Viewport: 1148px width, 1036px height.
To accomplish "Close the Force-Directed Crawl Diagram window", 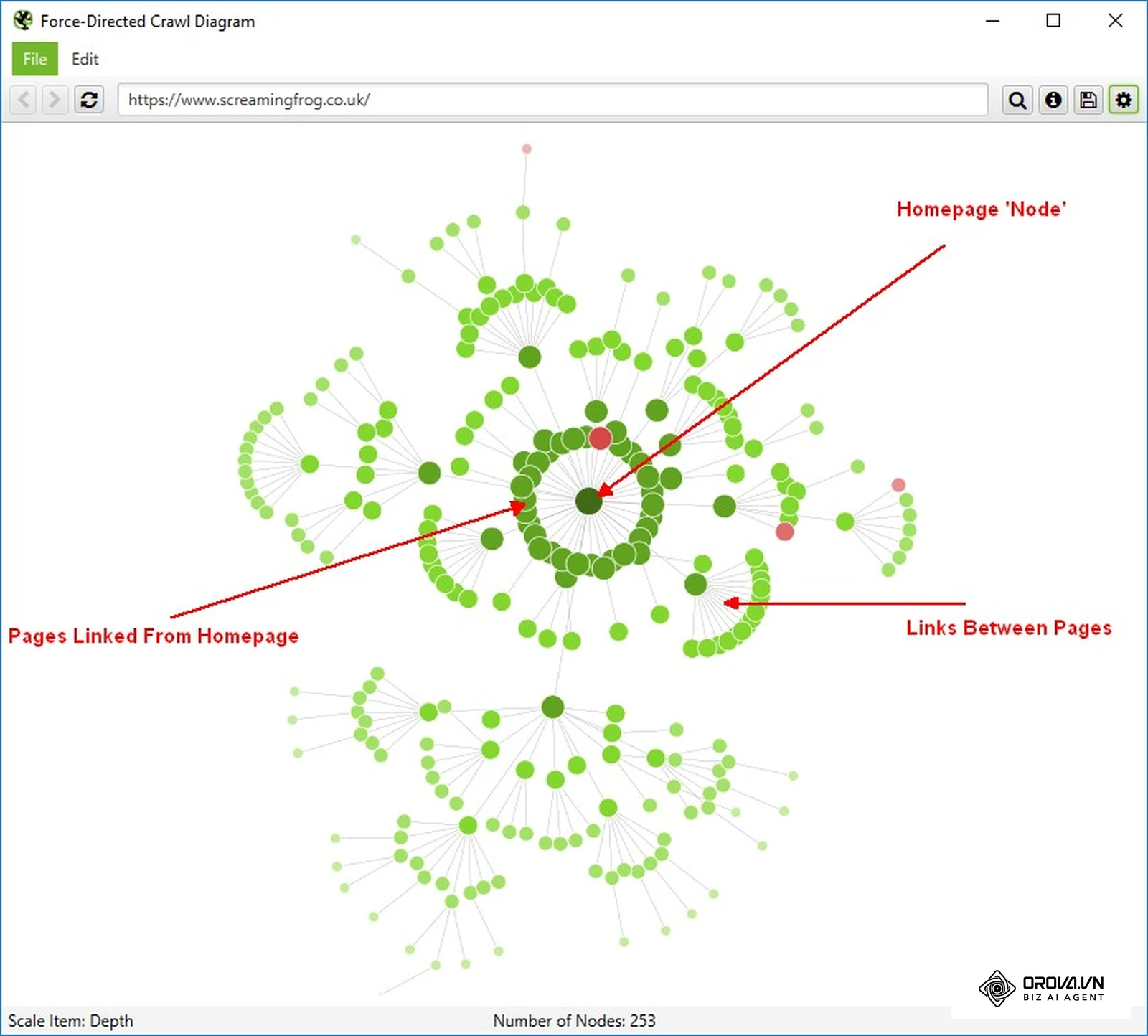I will [x=1115, y=21].
